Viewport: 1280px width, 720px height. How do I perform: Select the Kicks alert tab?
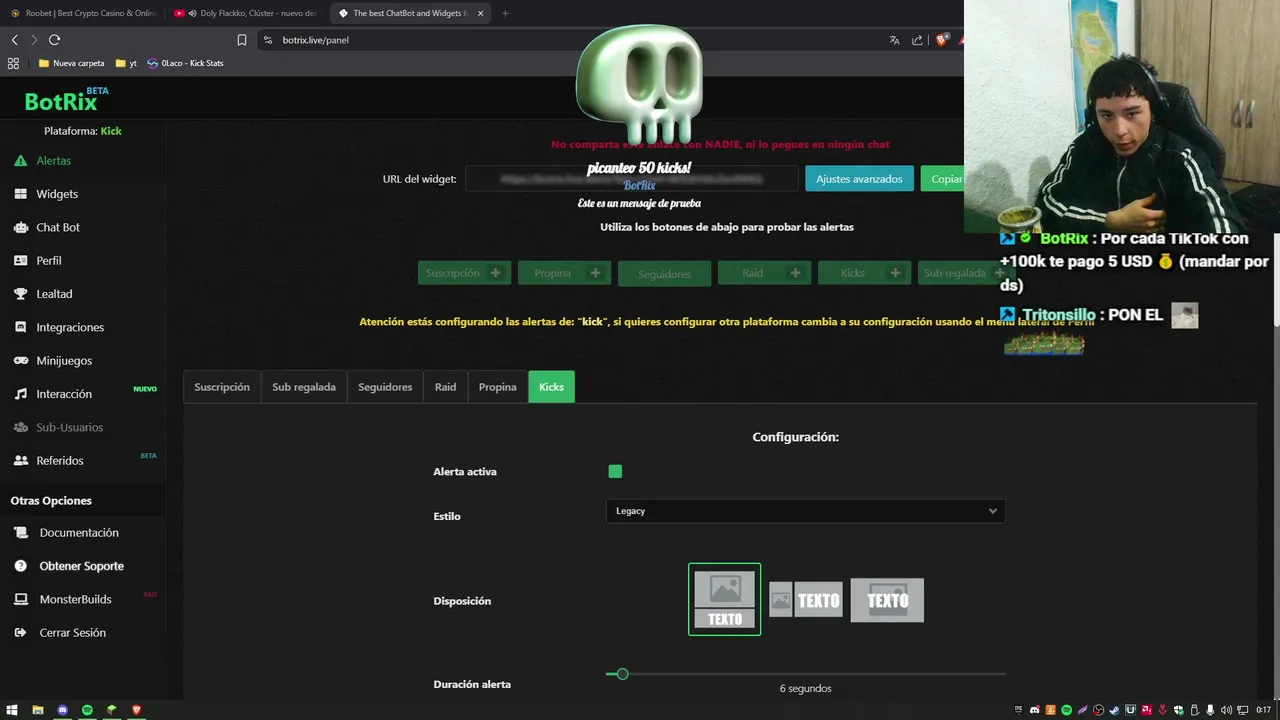pos(551,387)
